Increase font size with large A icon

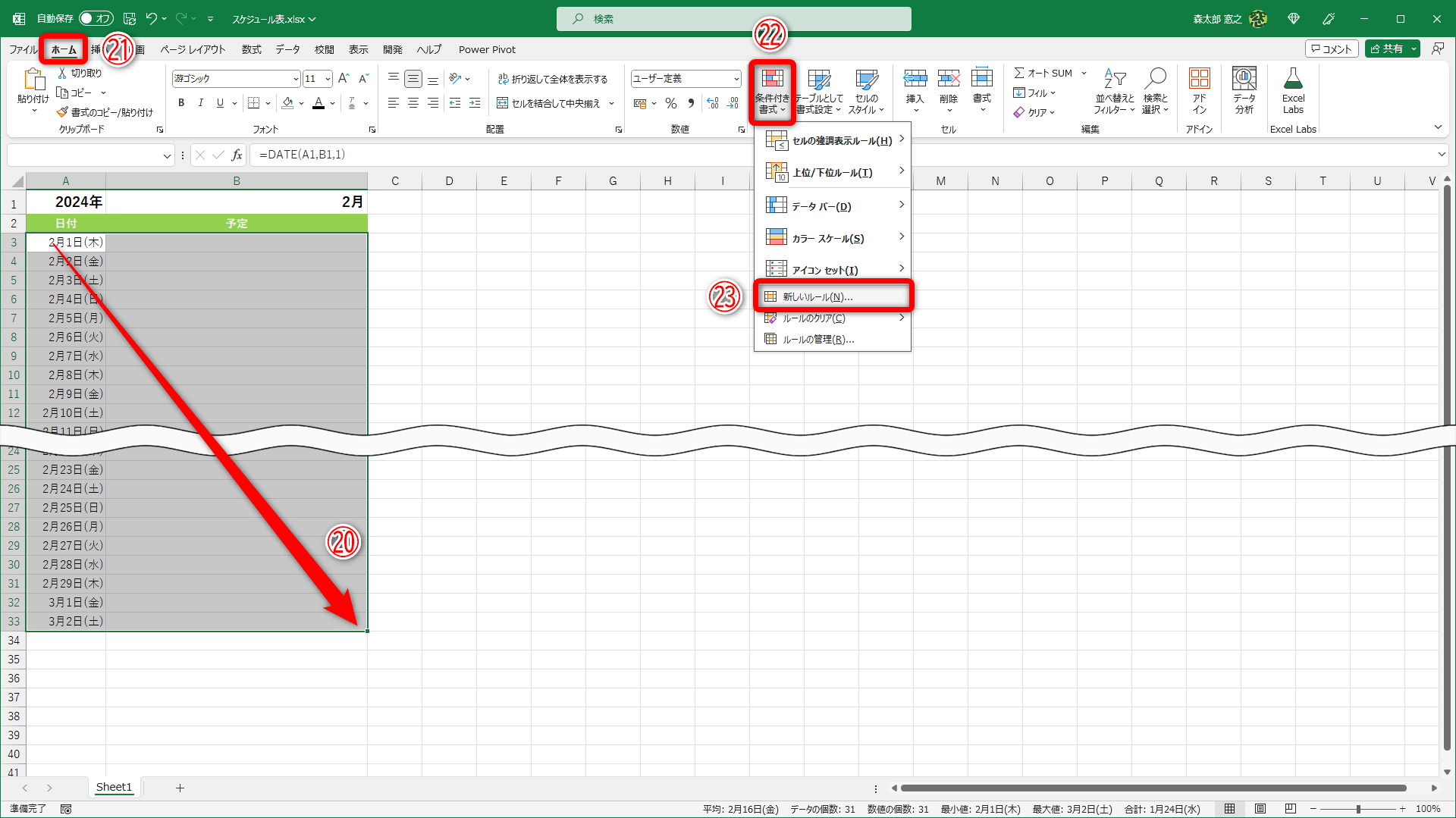click(x=344, y=78)
